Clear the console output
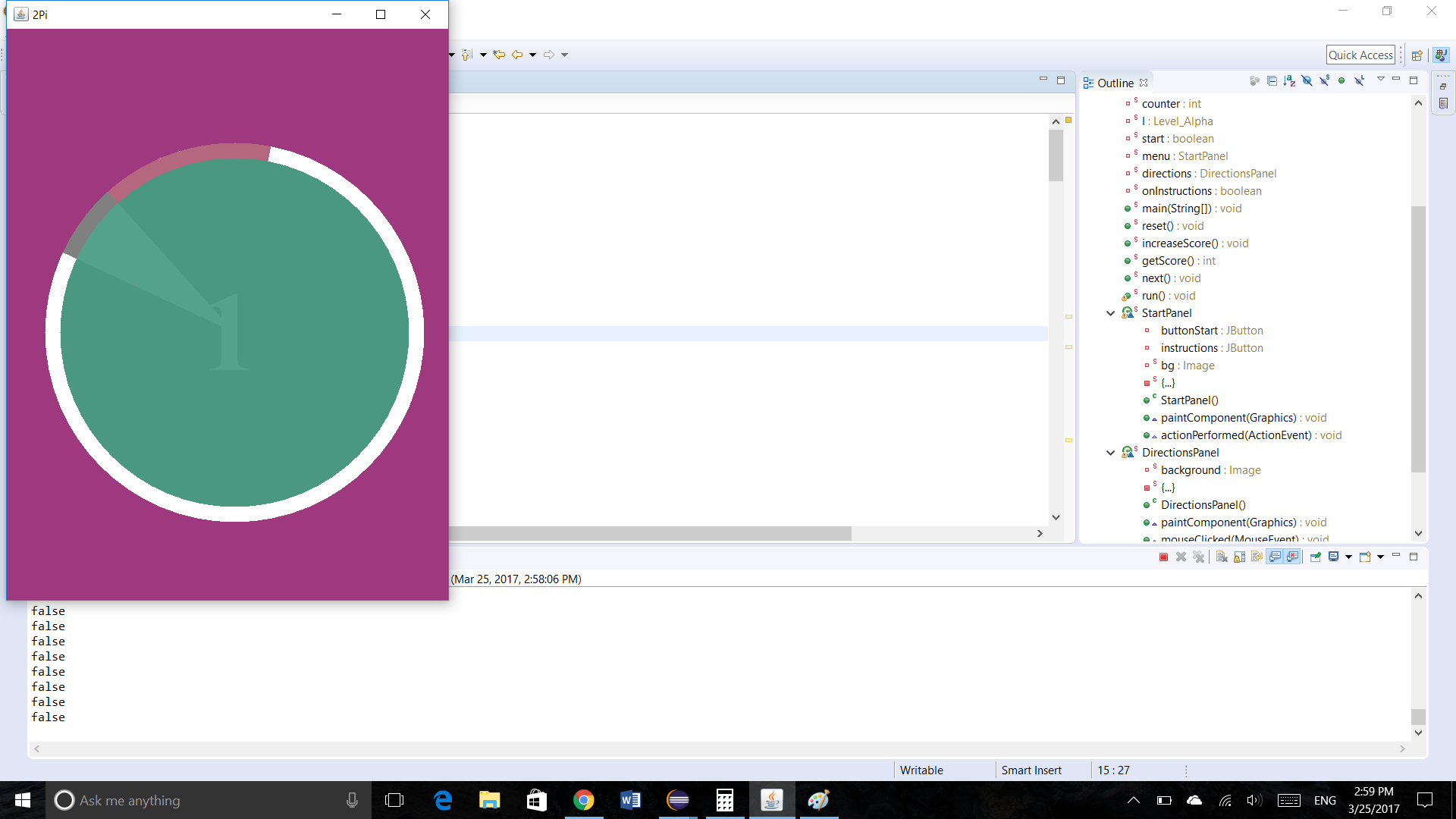This screenshot has height=819, width=1456. (x=1222, y=557)
